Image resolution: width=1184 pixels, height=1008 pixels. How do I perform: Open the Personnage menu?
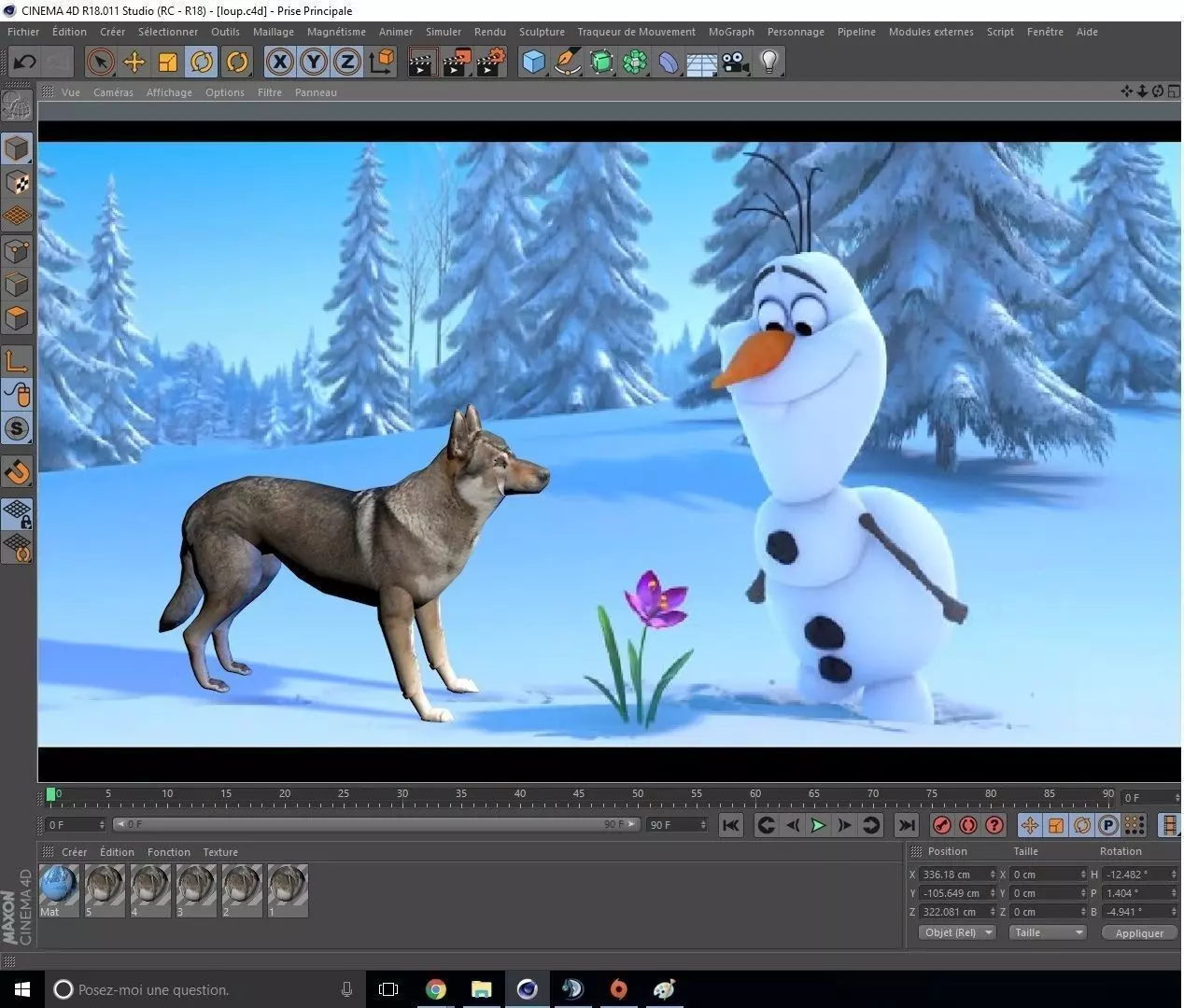(796, 32)
